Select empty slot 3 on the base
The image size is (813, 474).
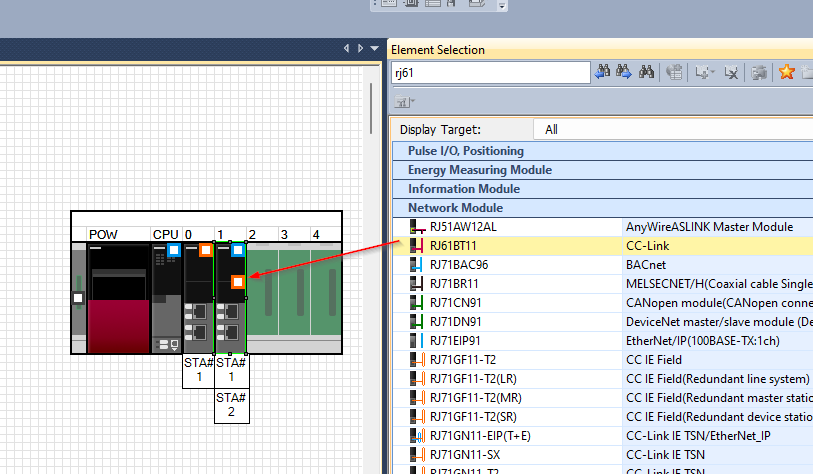pos(295,292)
